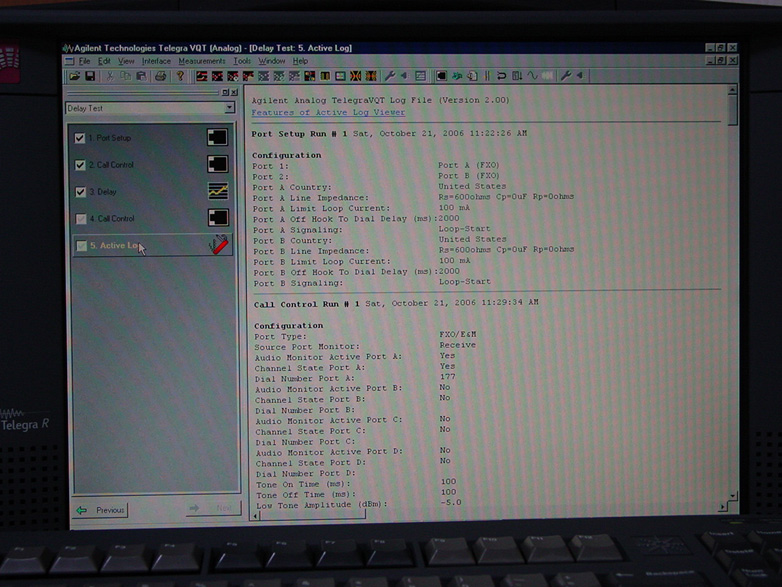
Task: Open the Port Setup step icon
Action: click(217, 137)
